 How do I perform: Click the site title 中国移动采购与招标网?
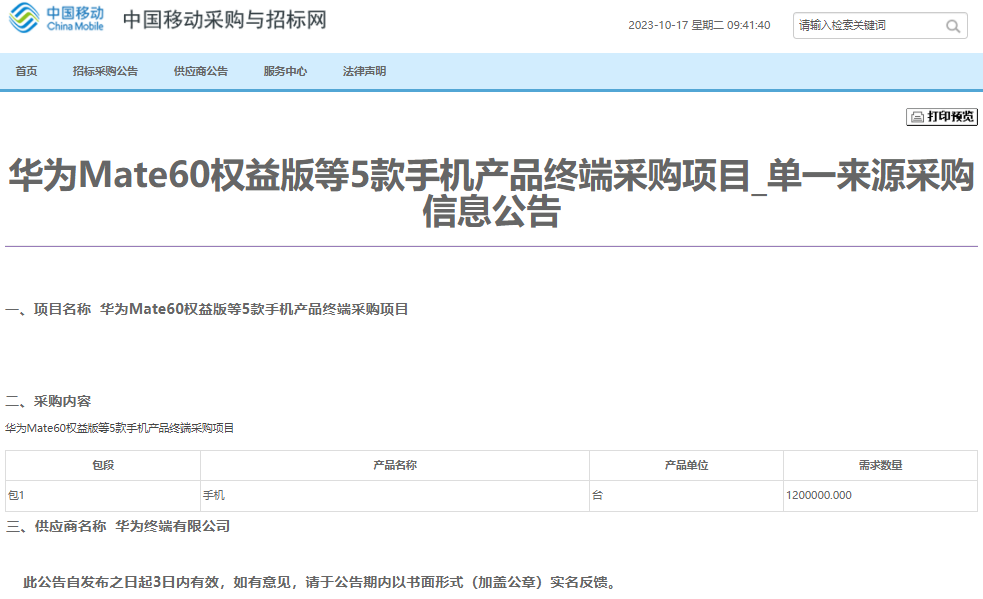point(224,19)
